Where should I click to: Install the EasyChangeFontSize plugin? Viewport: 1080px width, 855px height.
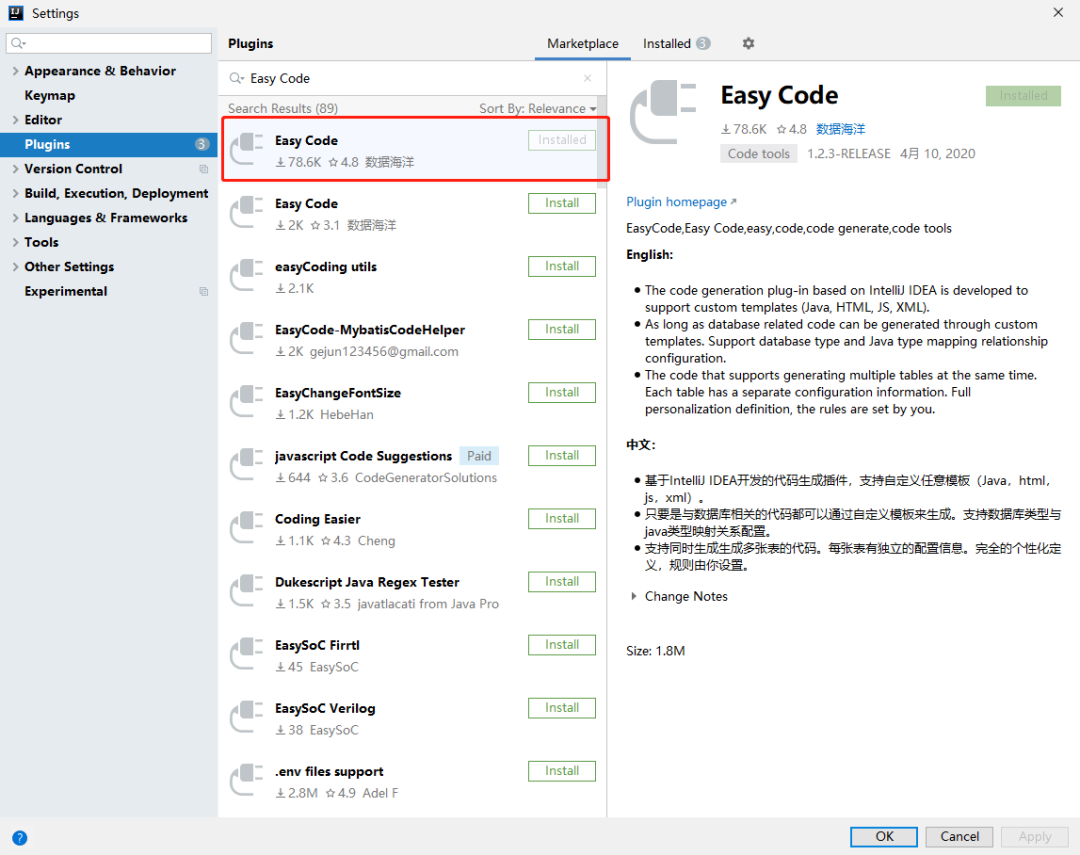click(x=562, y=392)
